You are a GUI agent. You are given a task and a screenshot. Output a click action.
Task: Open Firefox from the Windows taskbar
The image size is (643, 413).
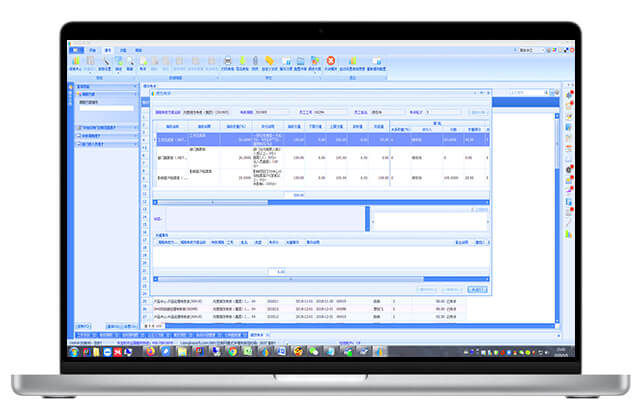[149, 351]
